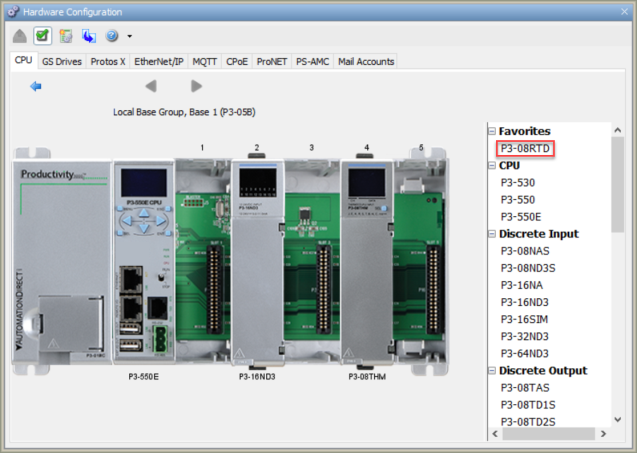Click the green checkmark verify toolbar icon
This screenshot has height=453, width=637.
click(x=42, y=35)
